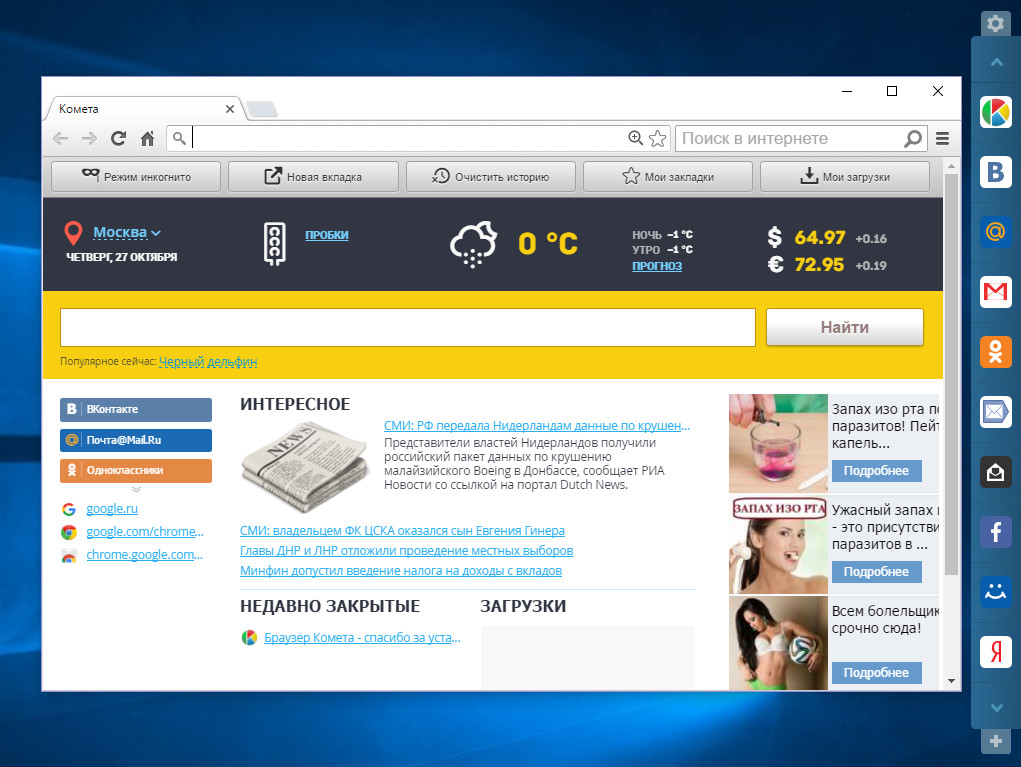The image size is (1021, 767).
Task: Open Mail.Ru @ icon in sidebar
Action: (x=996, y=232)
